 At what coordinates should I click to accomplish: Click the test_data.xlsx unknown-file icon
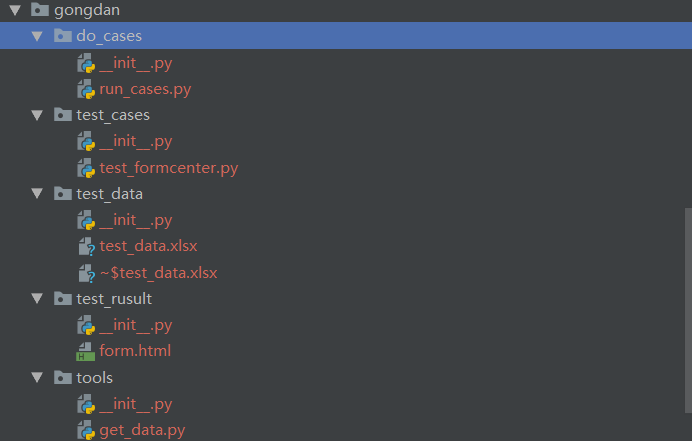(x=86, y=246)
